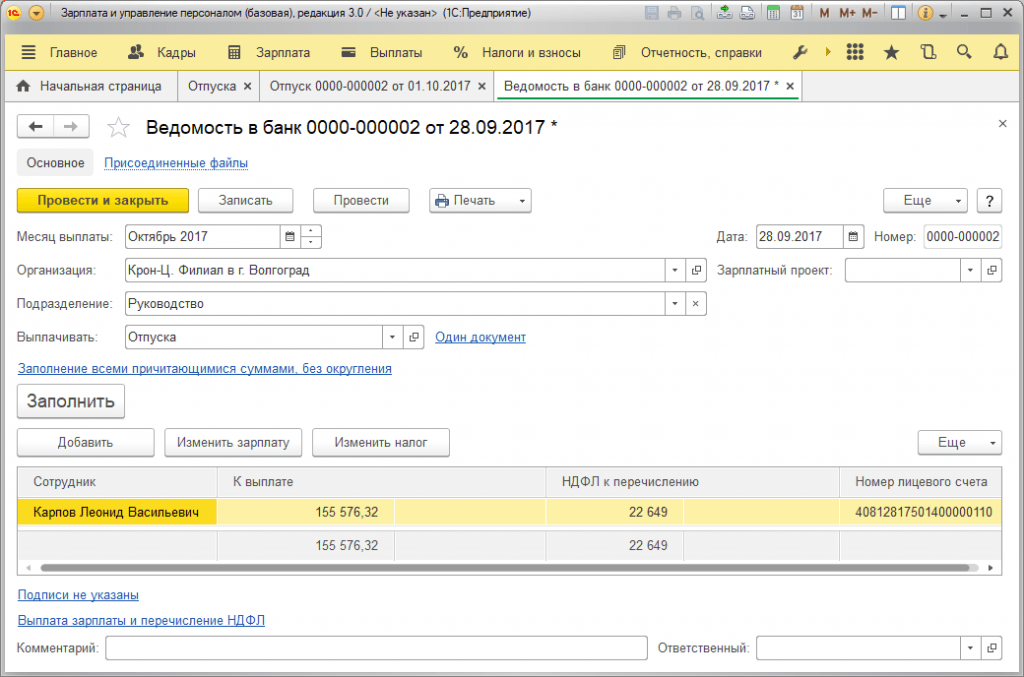Open the Организация value form icon

(x=696, y=270)
